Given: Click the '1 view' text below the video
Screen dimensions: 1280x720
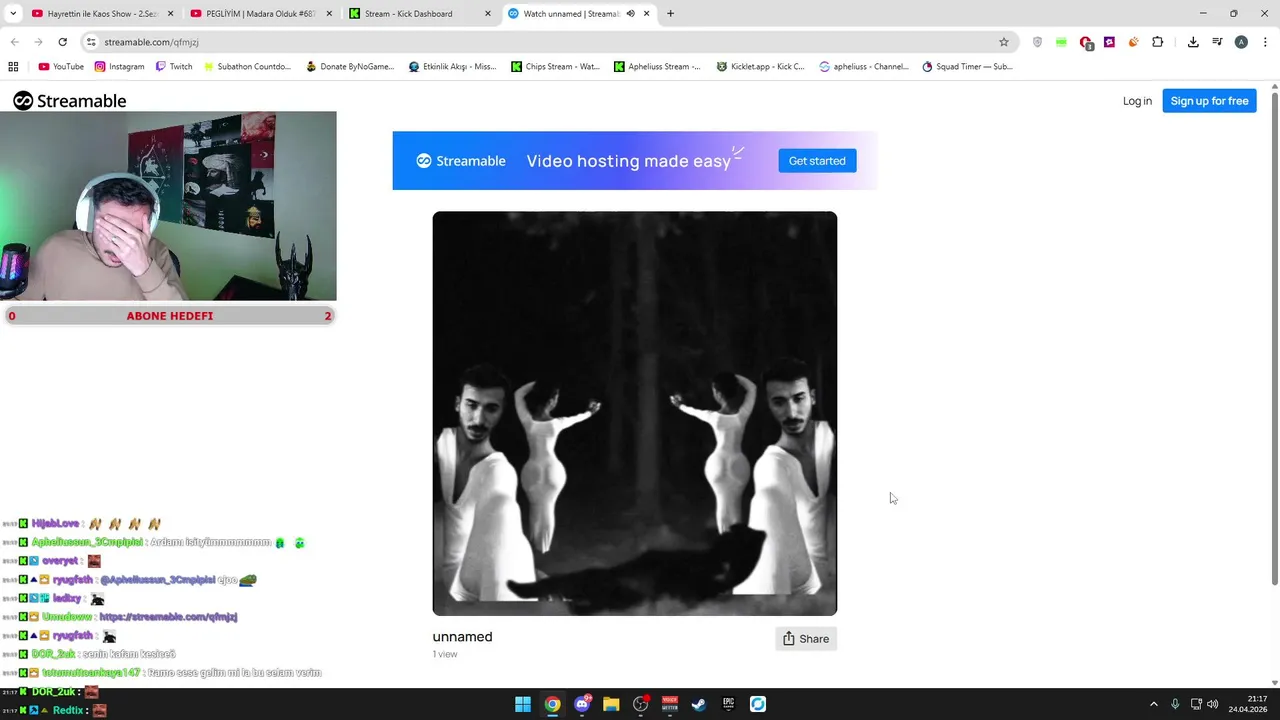Looking at the screenshot, I should click(x=445, y=654).
